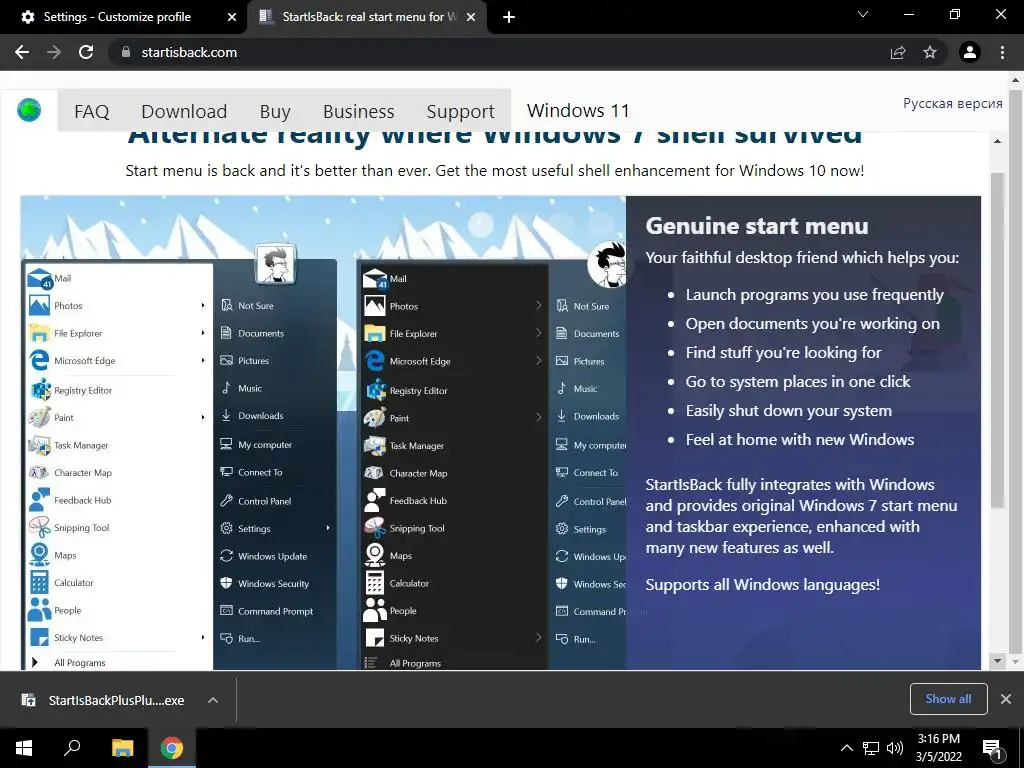Click 'Launch programs you use frequently' bullet
Viewport: 1024px width, 768px height.
pyautogui.click(x=814, y=295)
